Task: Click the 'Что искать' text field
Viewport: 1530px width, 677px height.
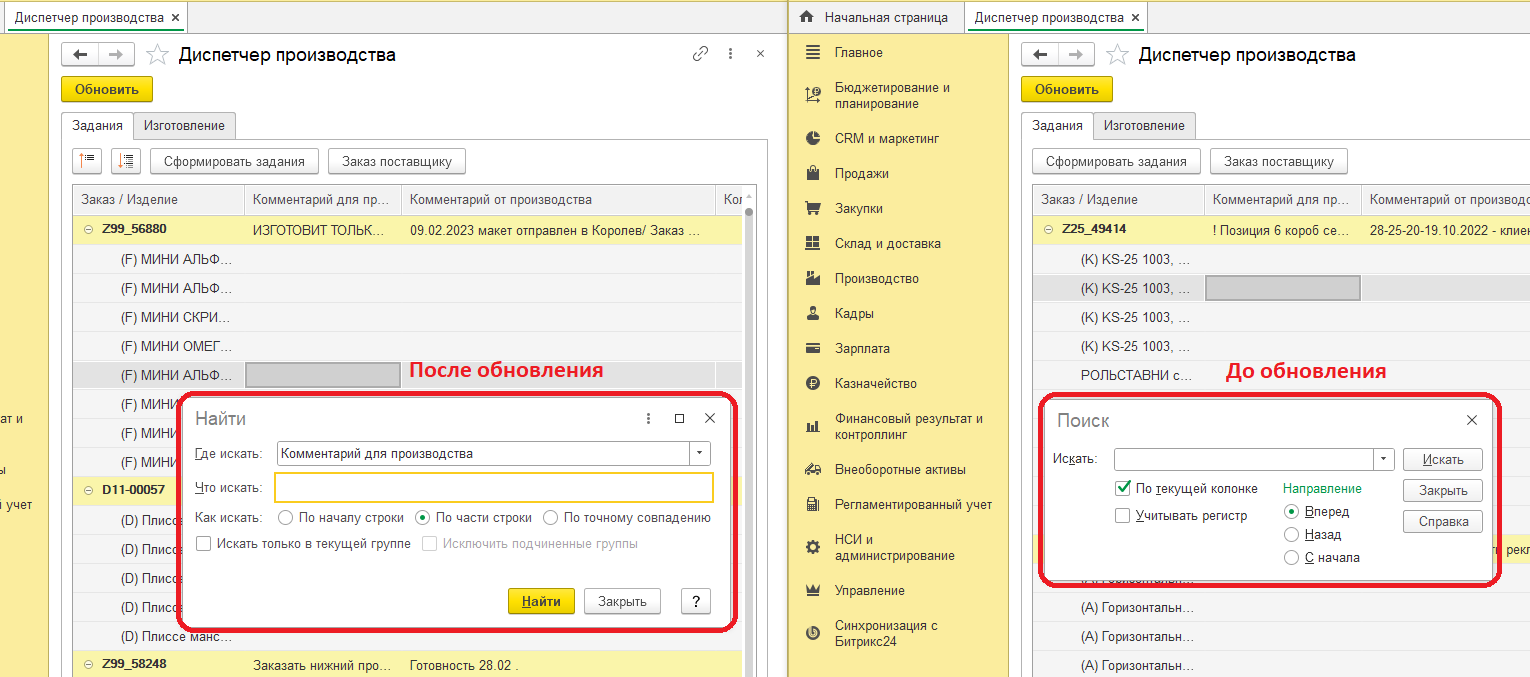Action: [x=493, y=487]
